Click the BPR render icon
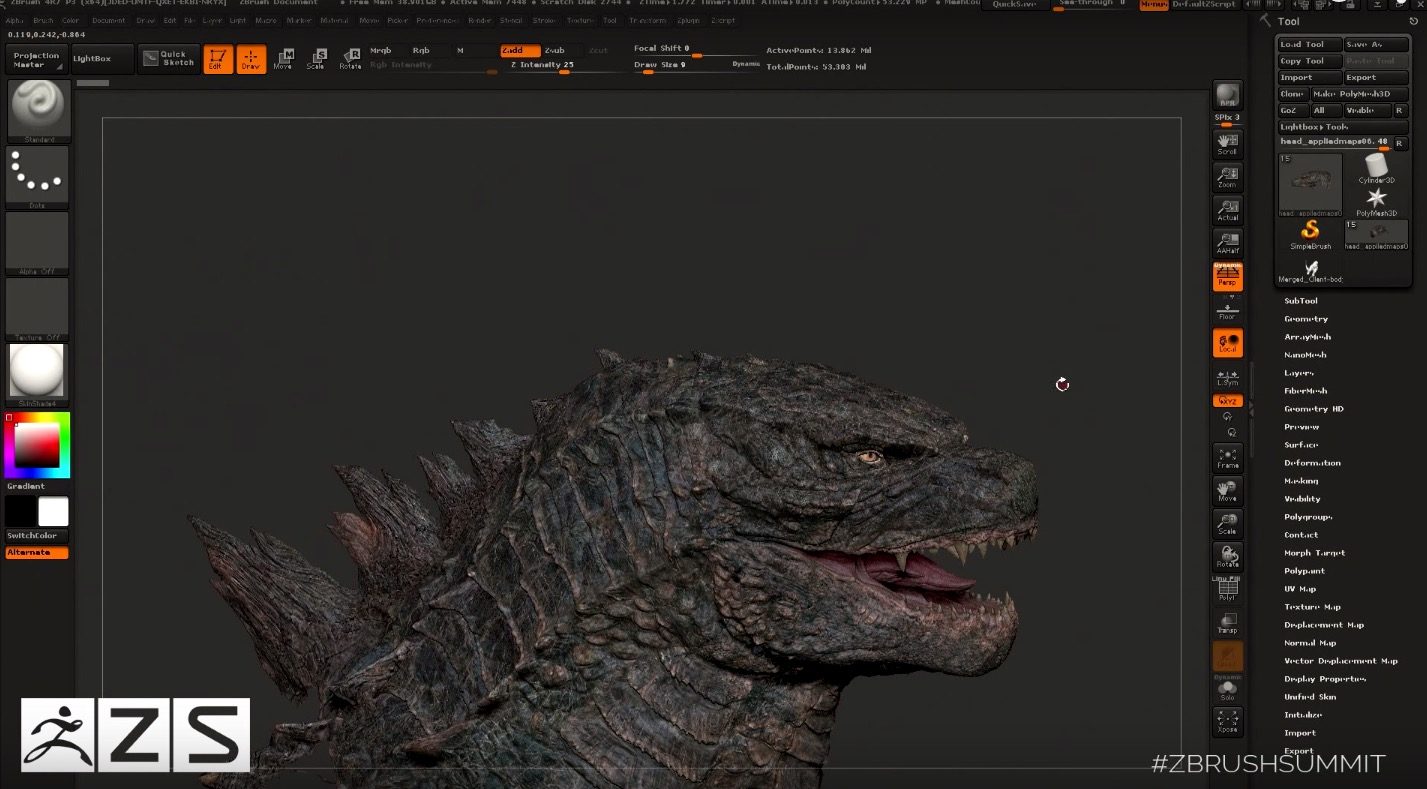This screenshot has height=789, width=1427. pyautogui.click(x=1227, y=96)
